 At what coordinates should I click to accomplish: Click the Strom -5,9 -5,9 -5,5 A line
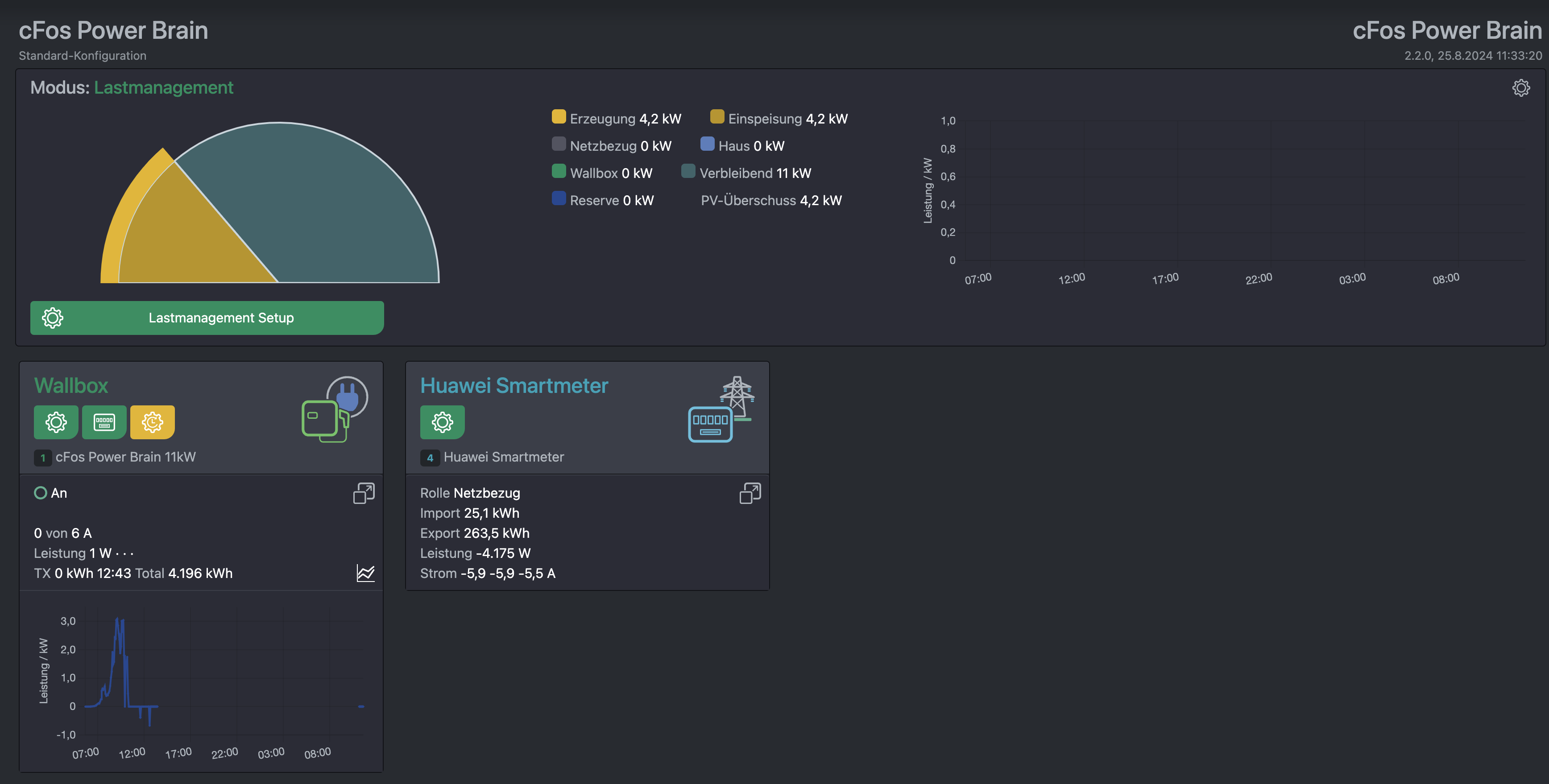point(488,573)
